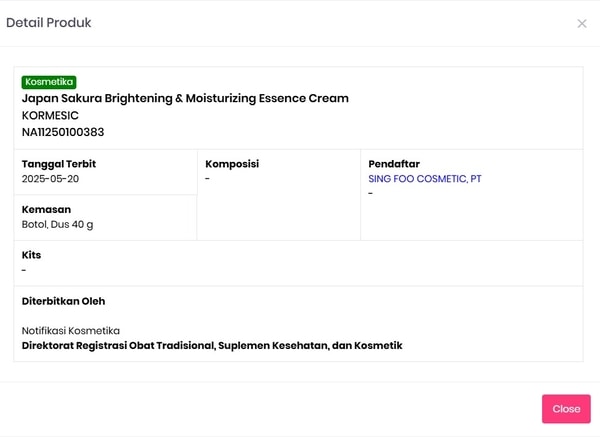Open the SING FOO COSMETIC, PT link

[425, 179]
